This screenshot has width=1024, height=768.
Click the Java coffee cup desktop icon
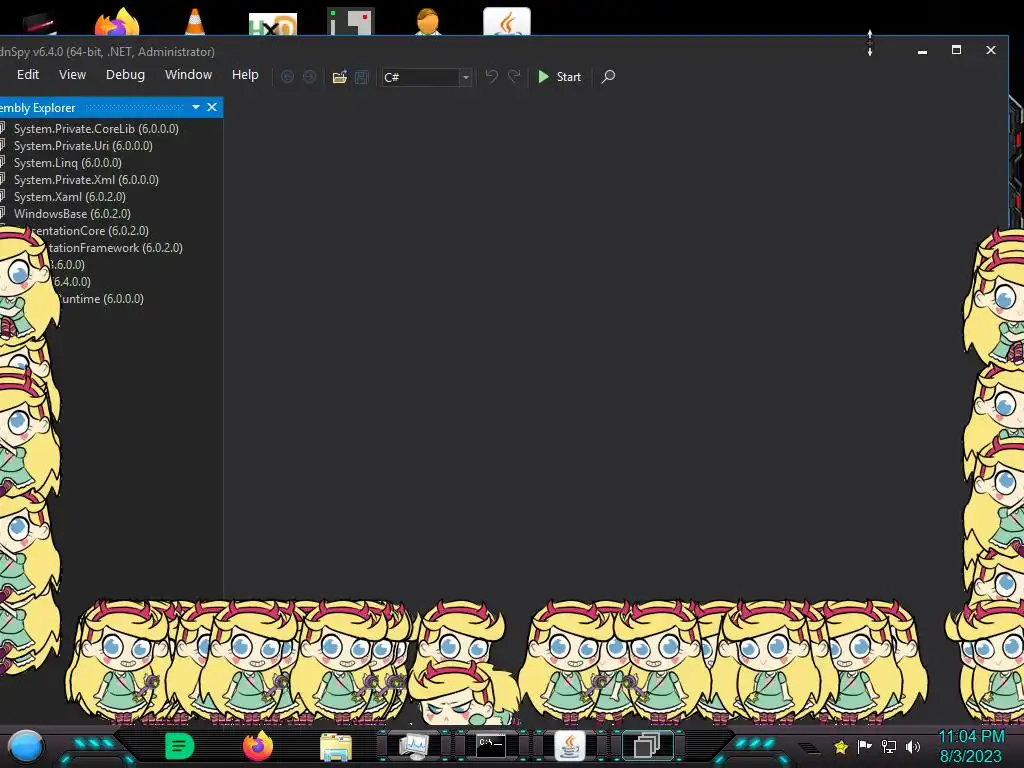pyautogui.click(x=507, y=21)
